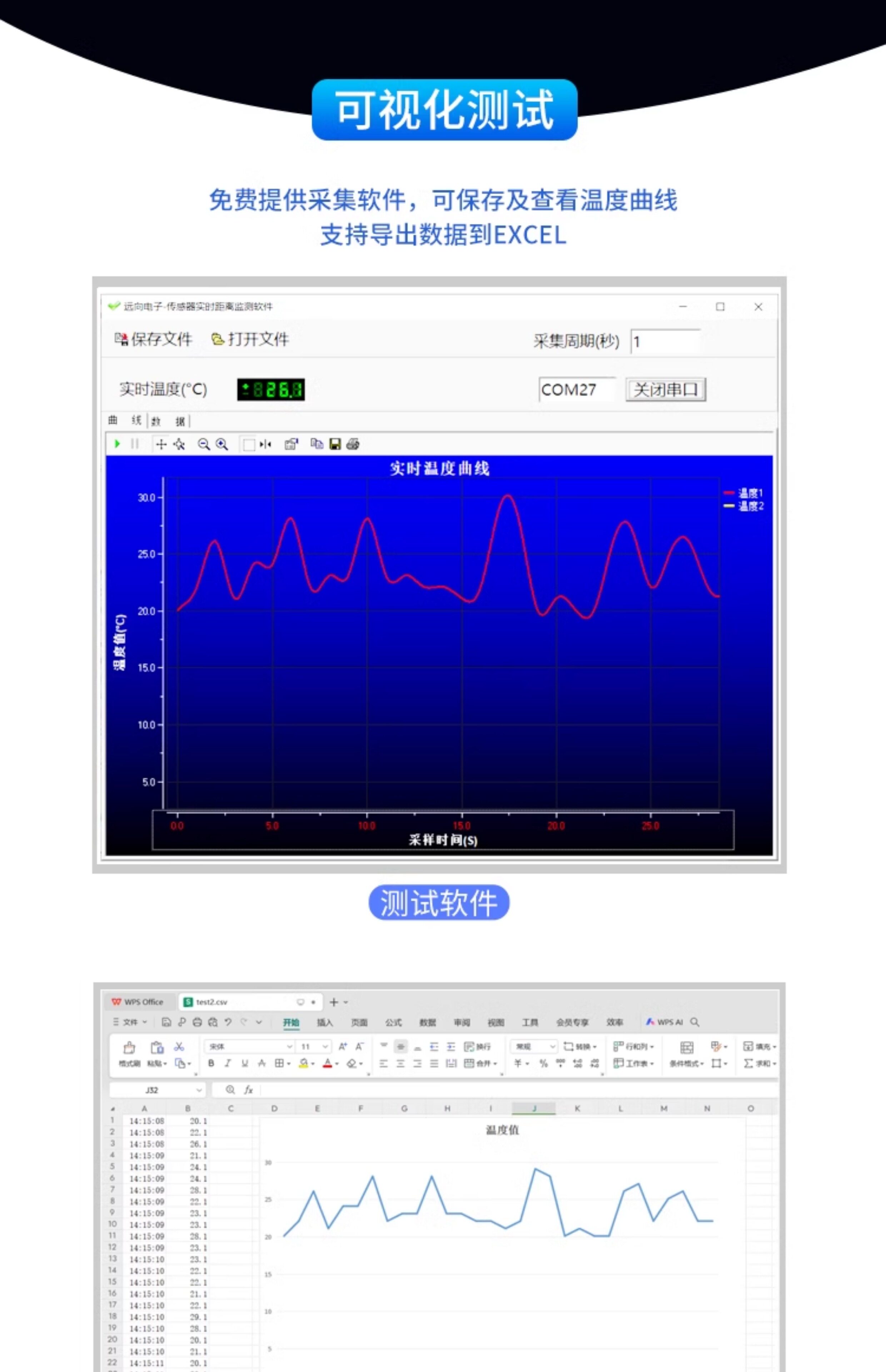Image resolution: width=886 pixels, height=1372 pixels.
Task: Toggle the 温度1 legend entry
Action: [743, 493]
